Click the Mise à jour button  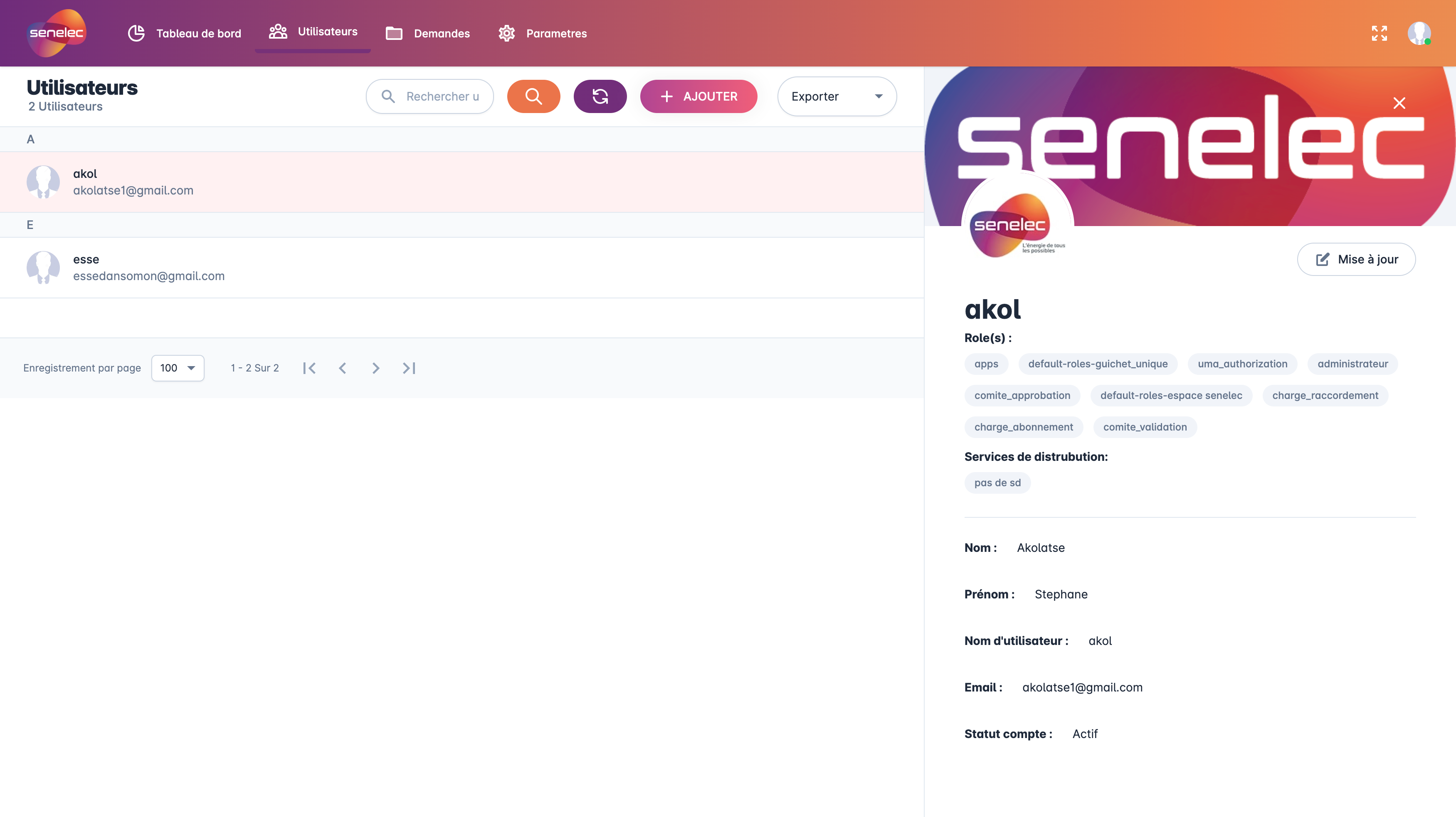click(x=1357, y=259)
